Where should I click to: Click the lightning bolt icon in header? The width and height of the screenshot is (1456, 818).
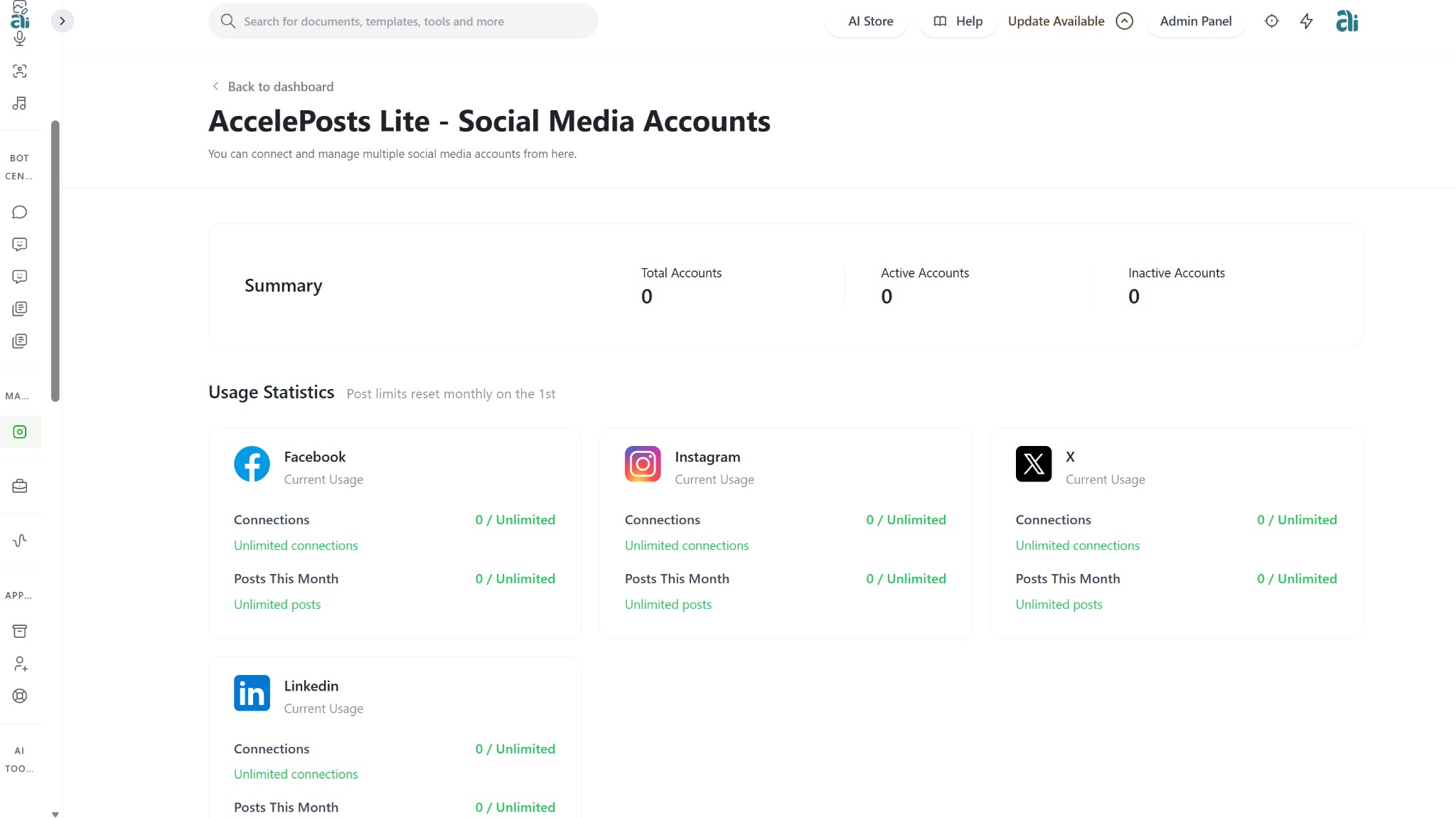[1306, 21]
